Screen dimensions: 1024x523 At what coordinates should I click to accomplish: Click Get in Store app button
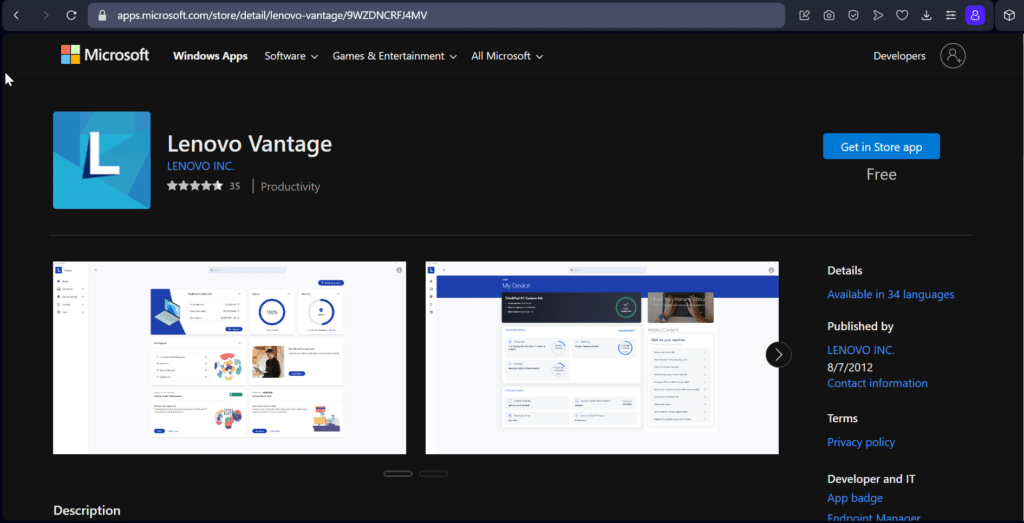point(881,146)
